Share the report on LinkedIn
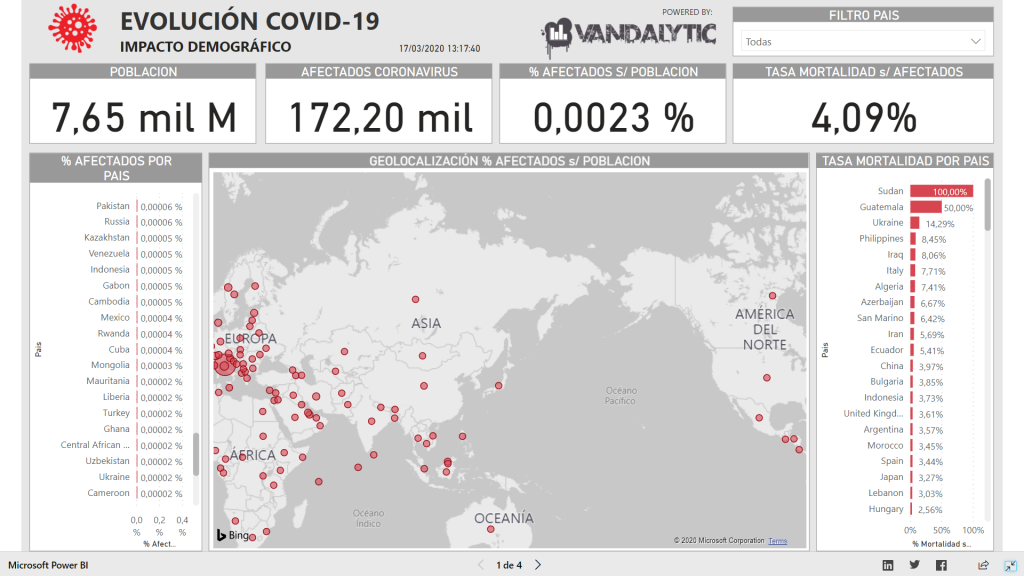Image resolution: width=1024 pixels, height=576 pixels. pos(888,565)
